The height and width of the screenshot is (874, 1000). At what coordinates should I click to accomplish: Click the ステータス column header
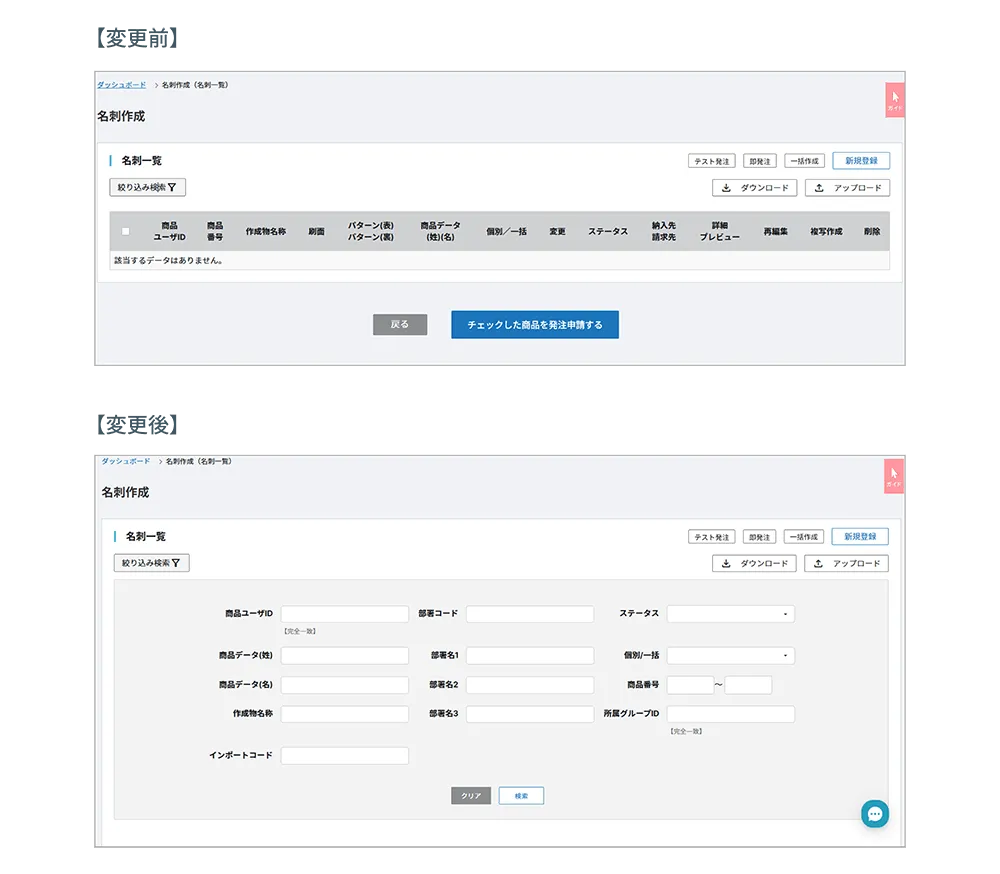[x=608, y=232]
